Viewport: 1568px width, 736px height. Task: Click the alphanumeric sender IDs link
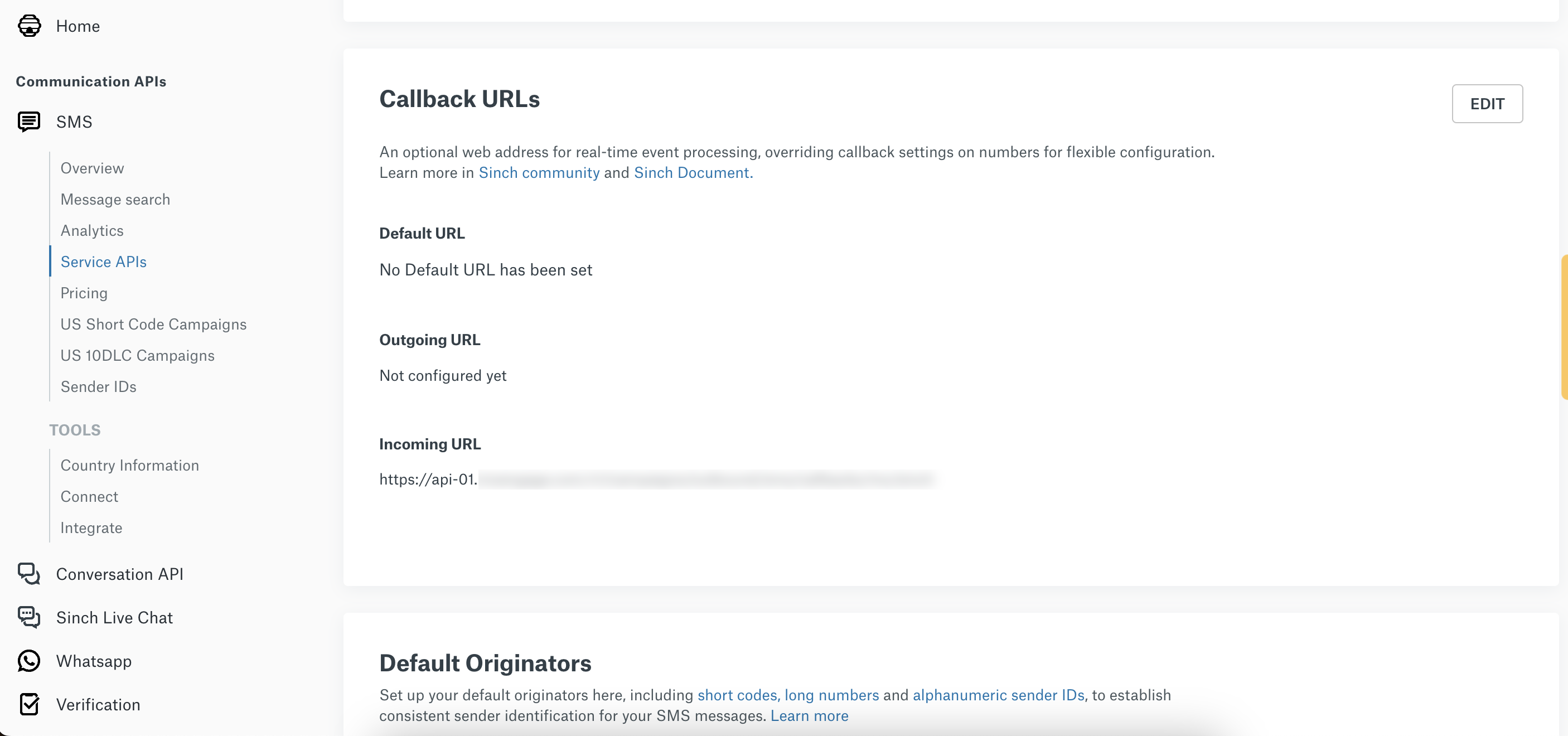pos(998,695)
